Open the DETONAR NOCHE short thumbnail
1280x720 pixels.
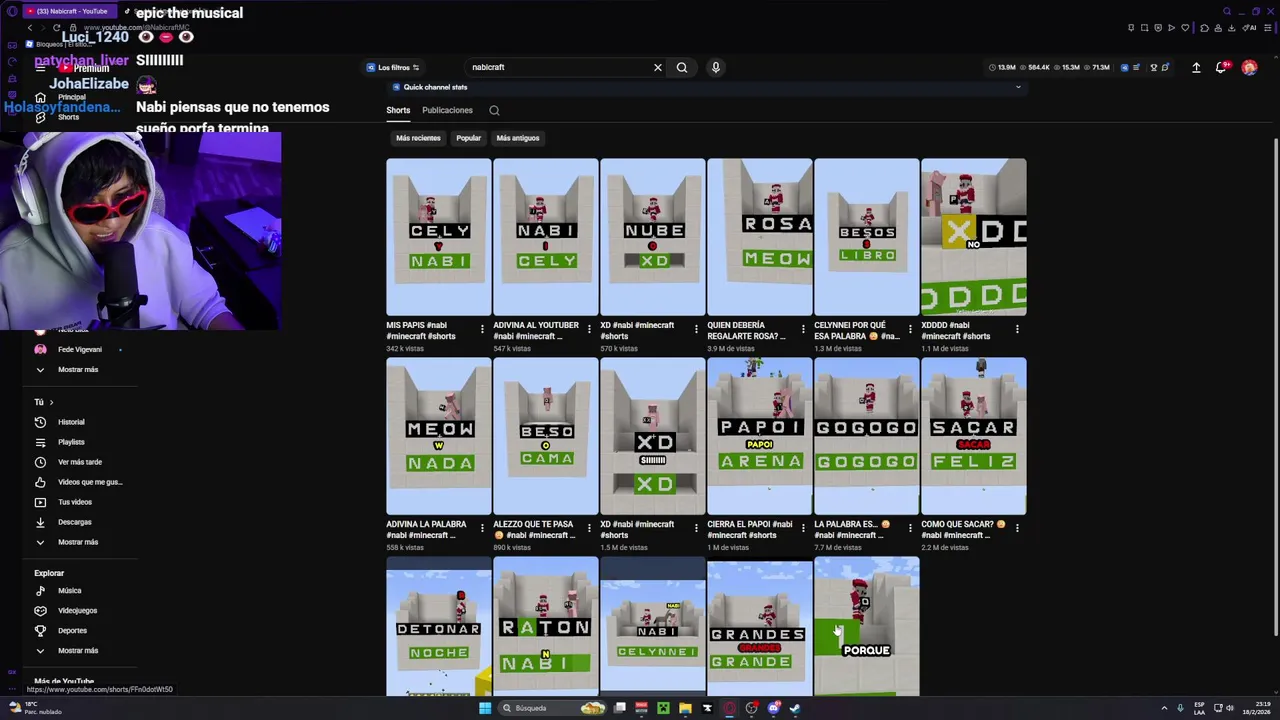[x=439, y=627]
